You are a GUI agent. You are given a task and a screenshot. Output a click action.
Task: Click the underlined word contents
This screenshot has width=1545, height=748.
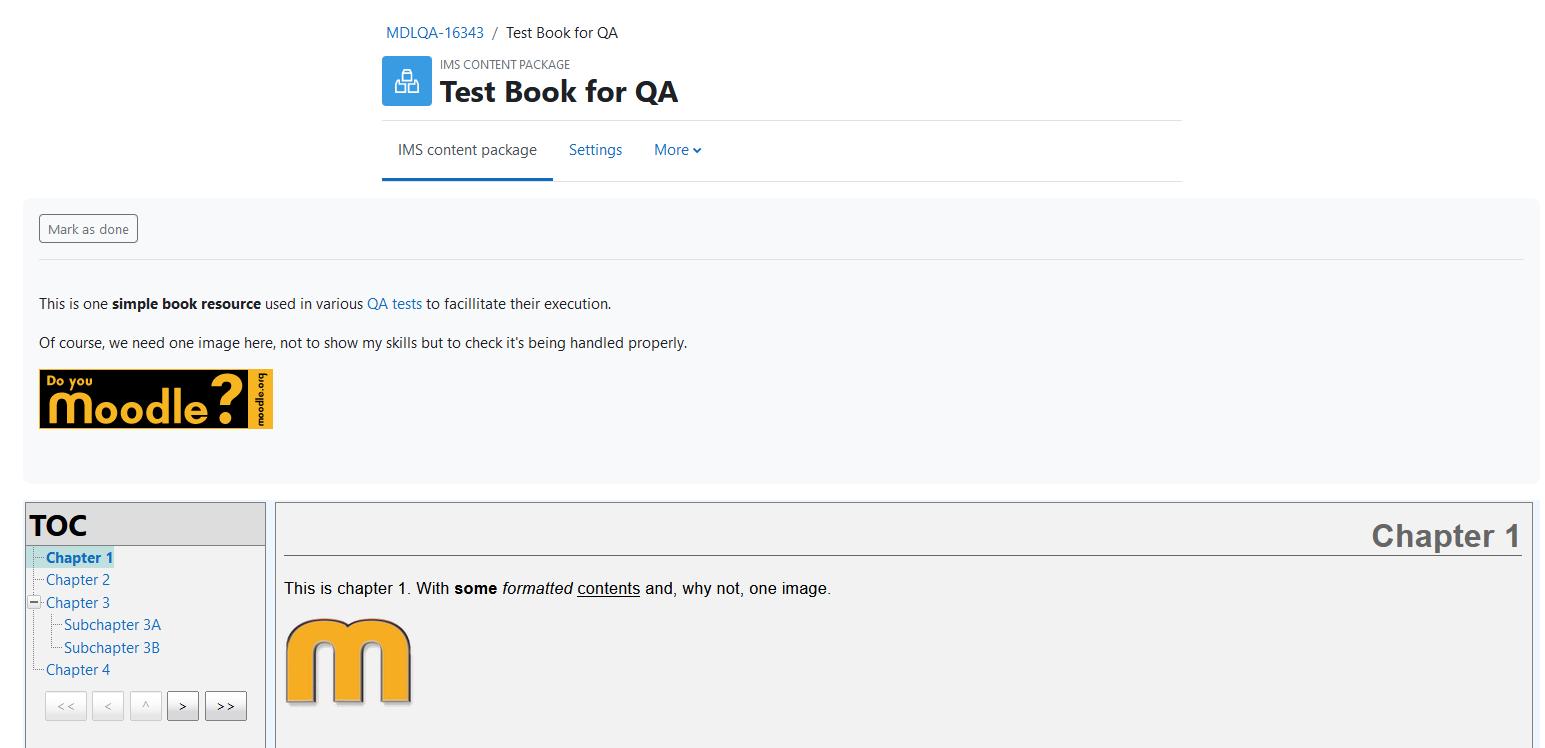608,589
